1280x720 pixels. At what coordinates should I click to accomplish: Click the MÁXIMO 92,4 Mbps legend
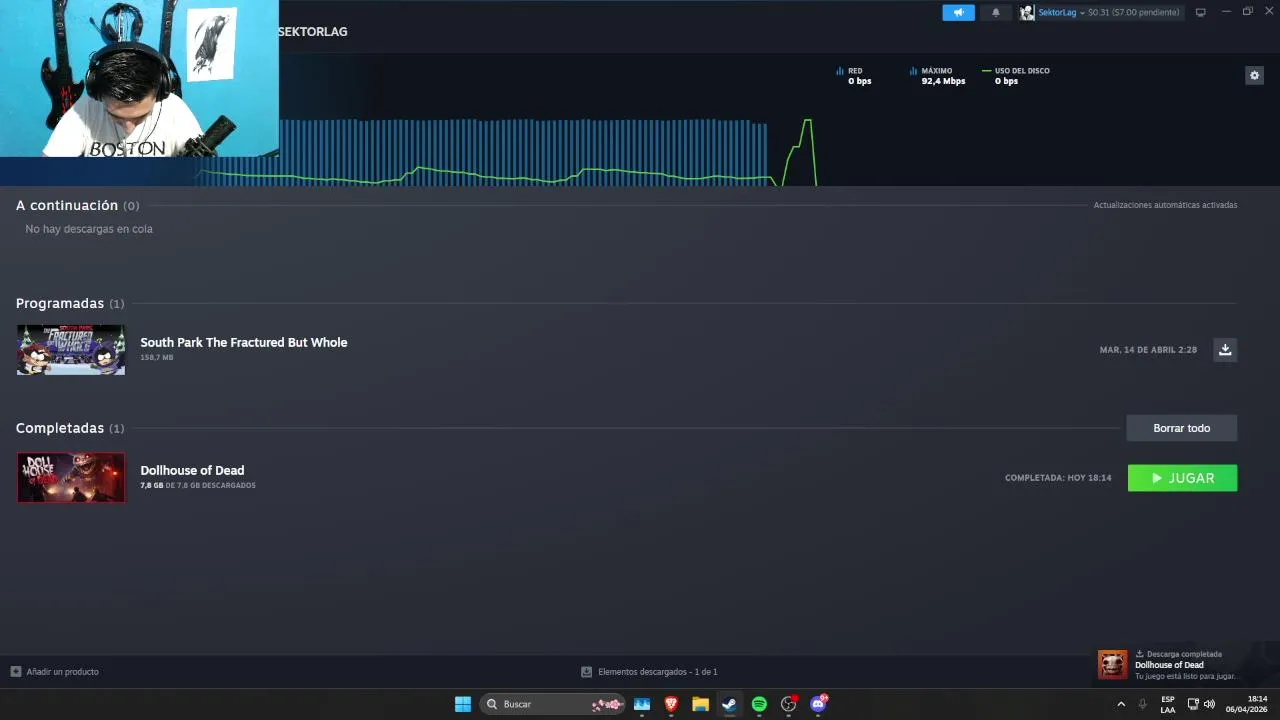937,75
